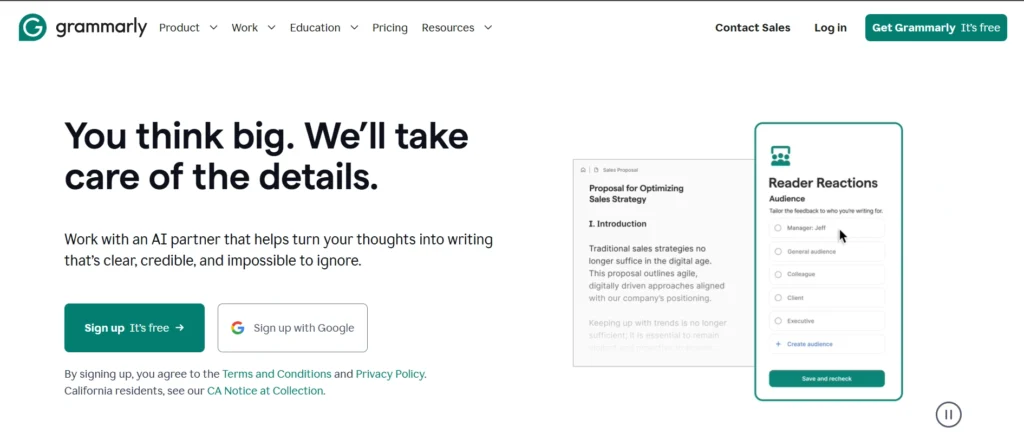
Task: Click the Sign up It's free button
Action: (134, 328)
